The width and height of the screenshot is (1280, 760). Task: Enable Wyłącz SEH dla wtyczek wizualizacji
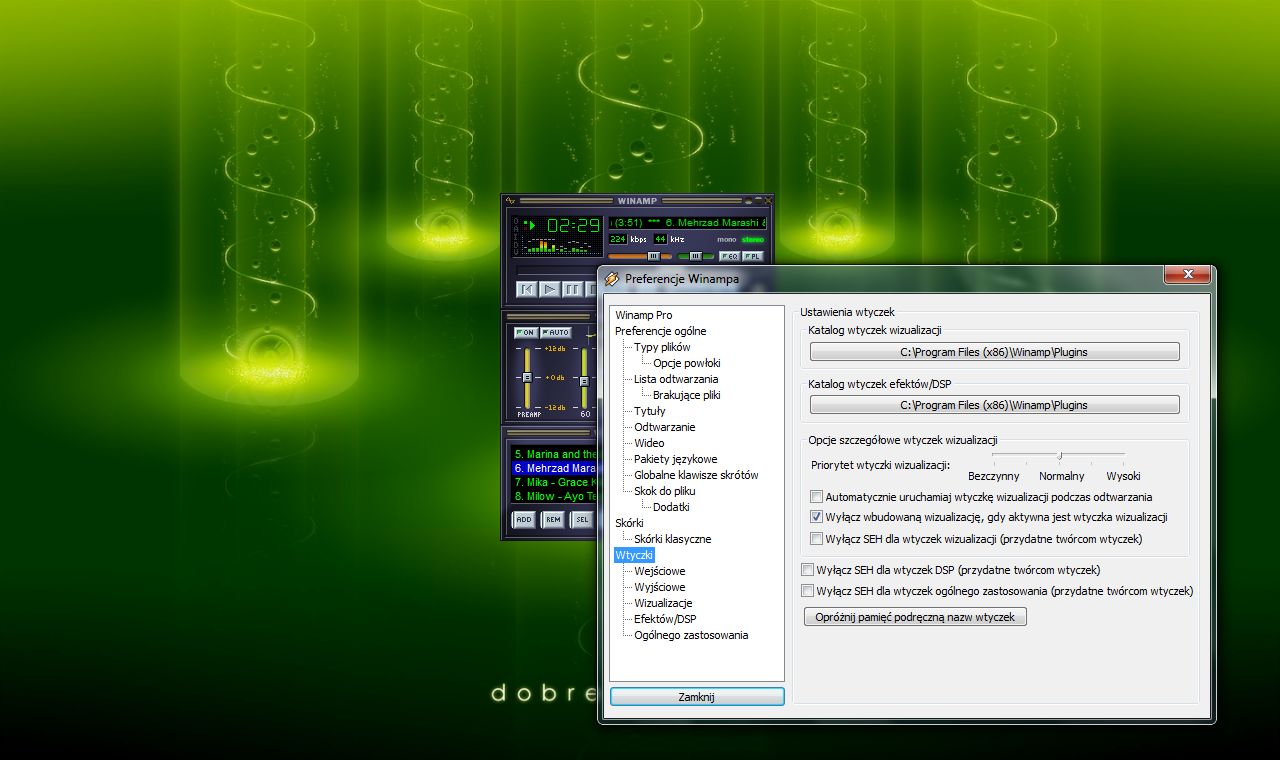click(817, 539)
